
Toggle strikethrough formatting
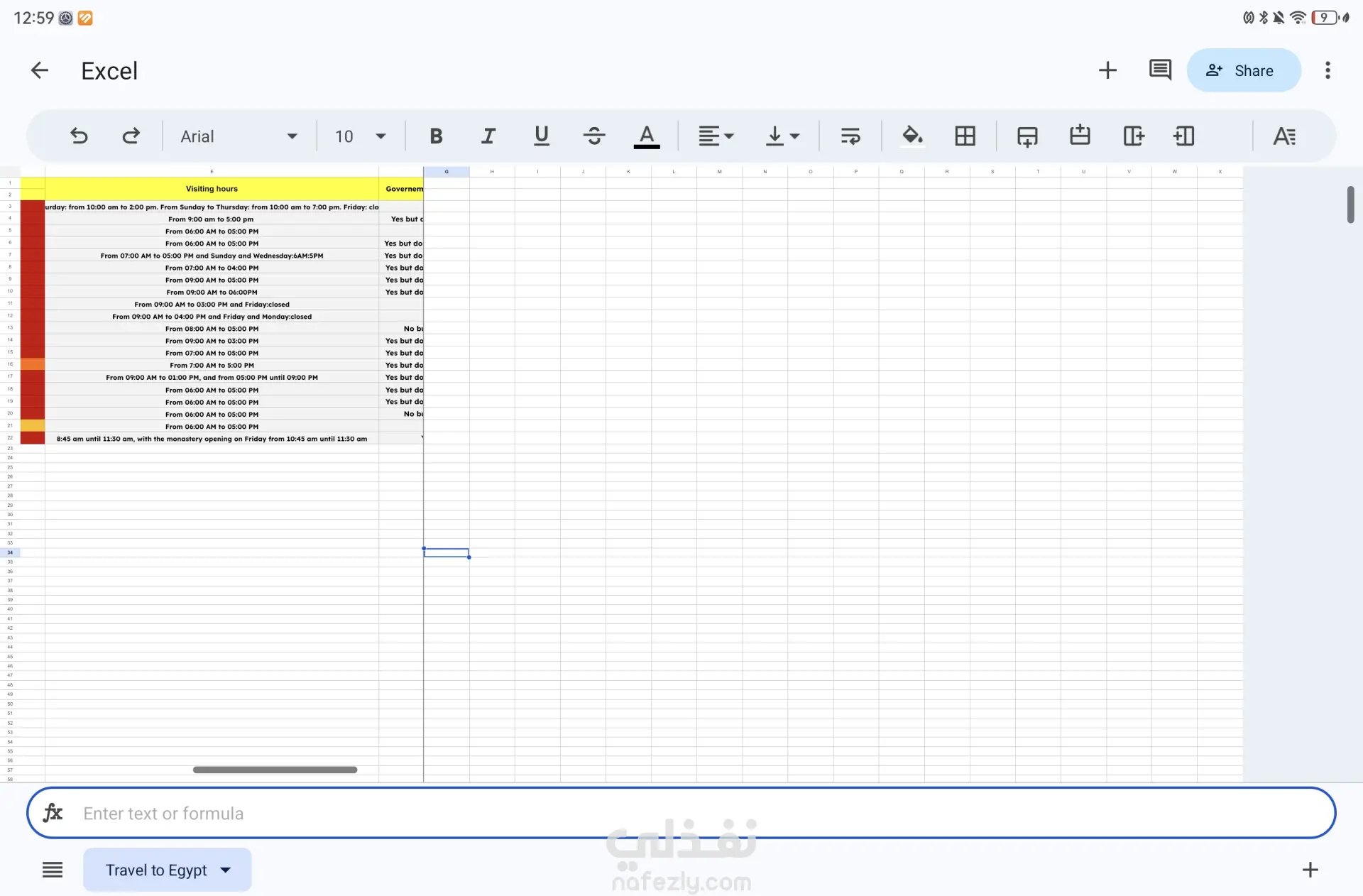click(x=594, y=136)
